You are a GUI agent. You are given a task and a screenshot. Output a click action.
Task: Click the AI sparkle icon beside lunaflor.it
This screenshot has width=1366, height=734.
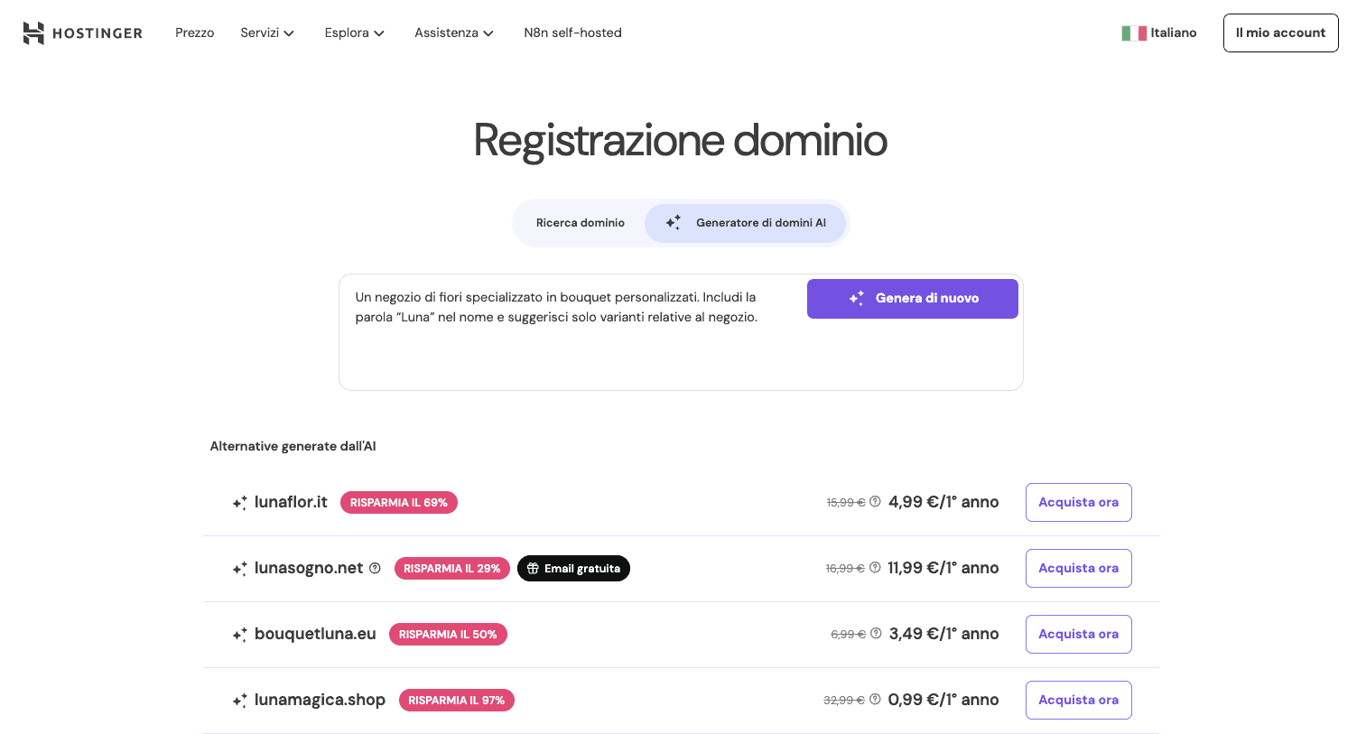(x=239, y=502)
